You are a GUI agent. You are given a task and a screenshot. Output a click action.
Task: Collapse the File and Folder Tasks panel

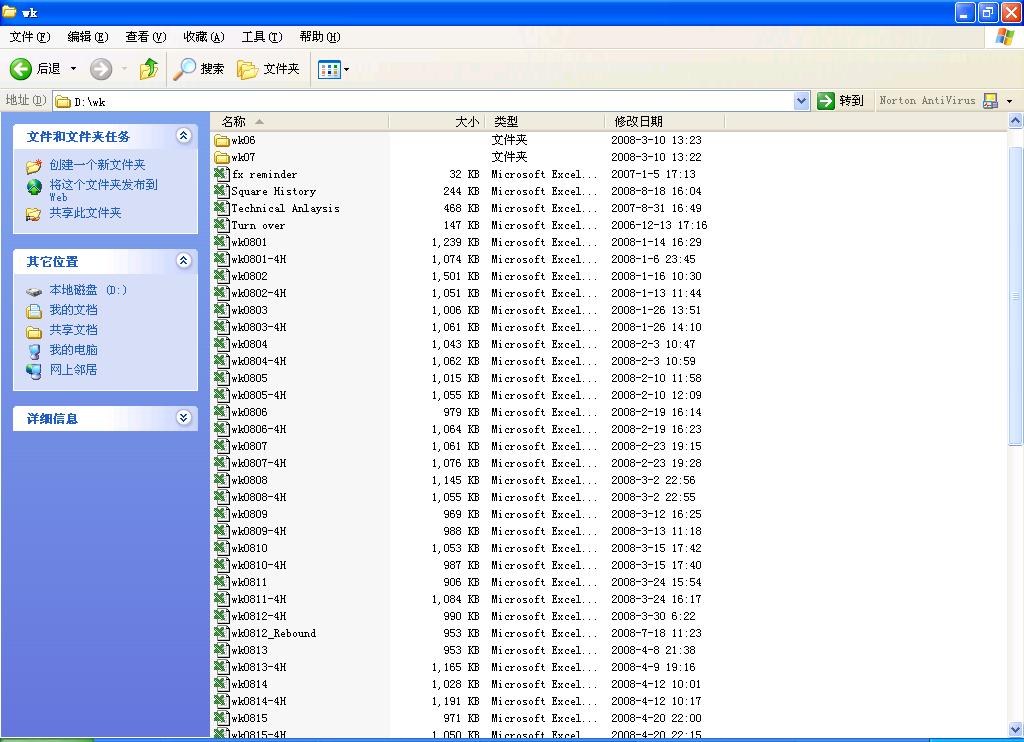click(x=184, y=135)
